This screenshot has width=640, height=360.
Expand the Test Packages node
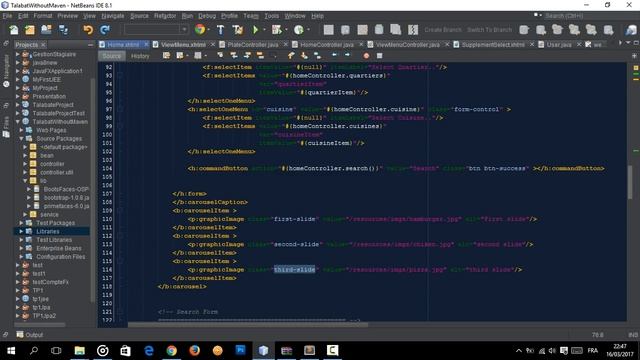coord(21,223)
